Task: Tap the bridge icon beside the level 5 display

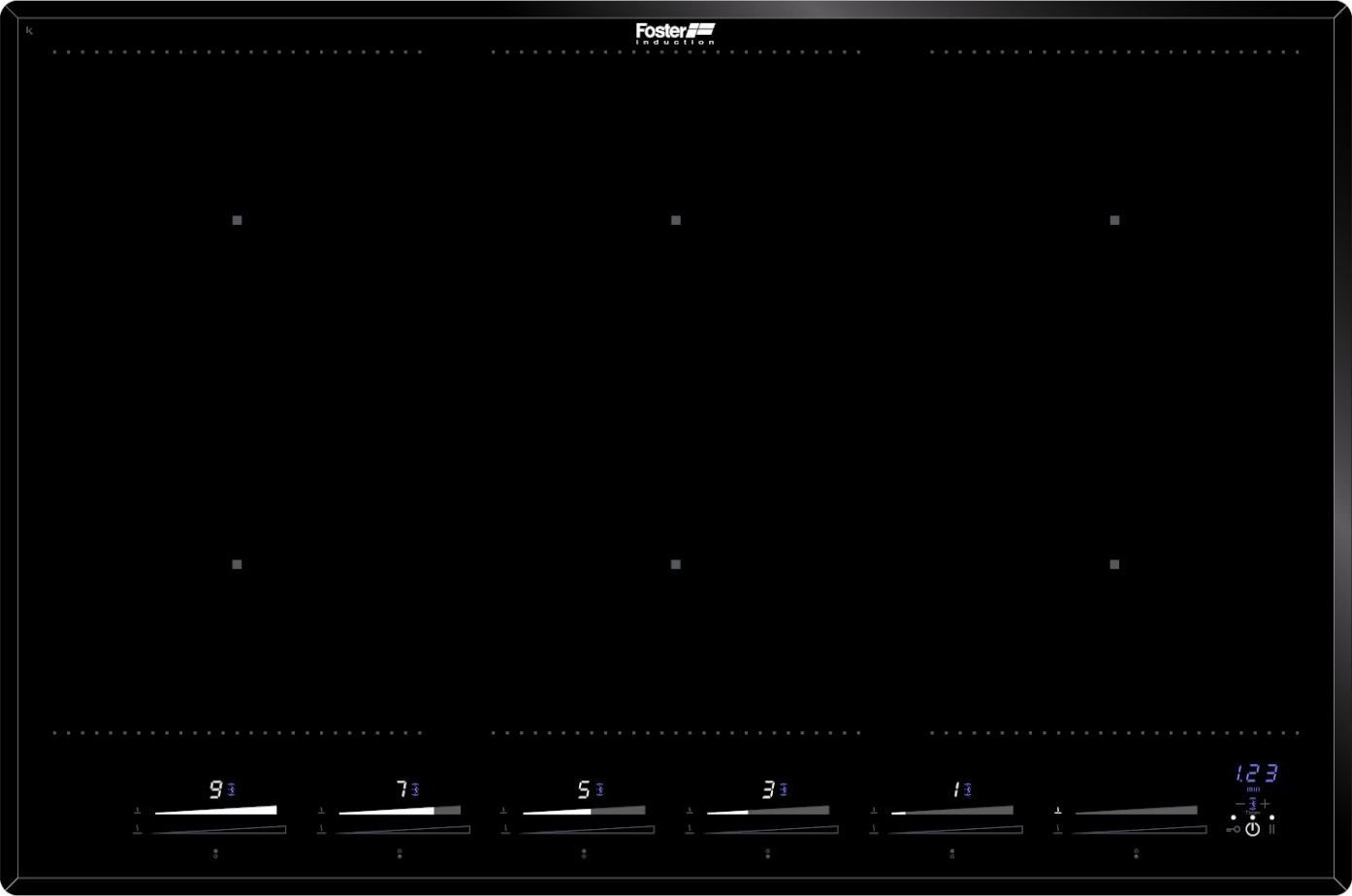Action: [602, 787]
